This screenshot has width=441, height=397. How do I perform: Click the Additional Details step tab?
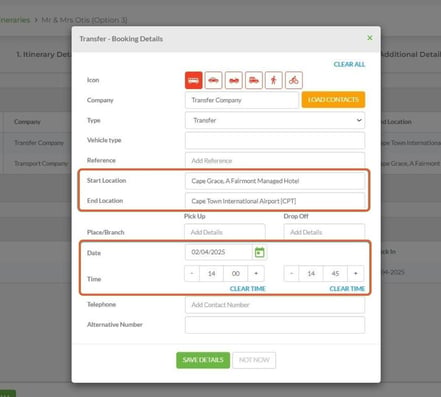(411, 54)
